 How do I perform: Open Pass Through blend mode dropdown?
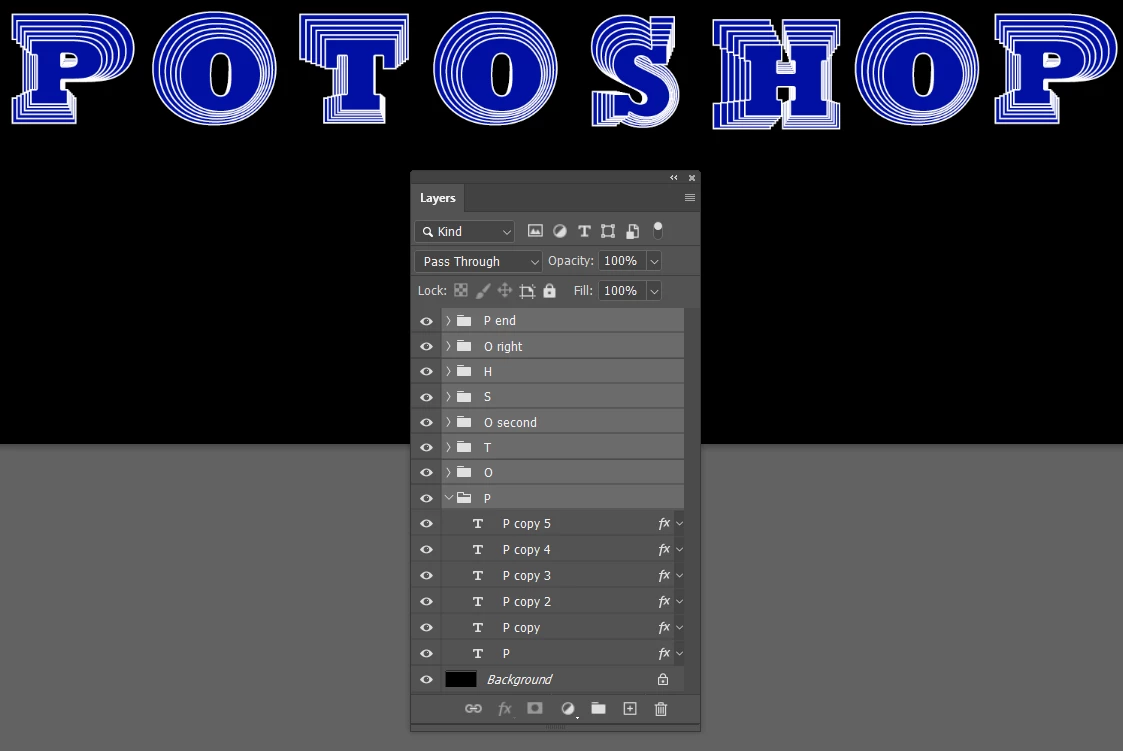(478, 261)
